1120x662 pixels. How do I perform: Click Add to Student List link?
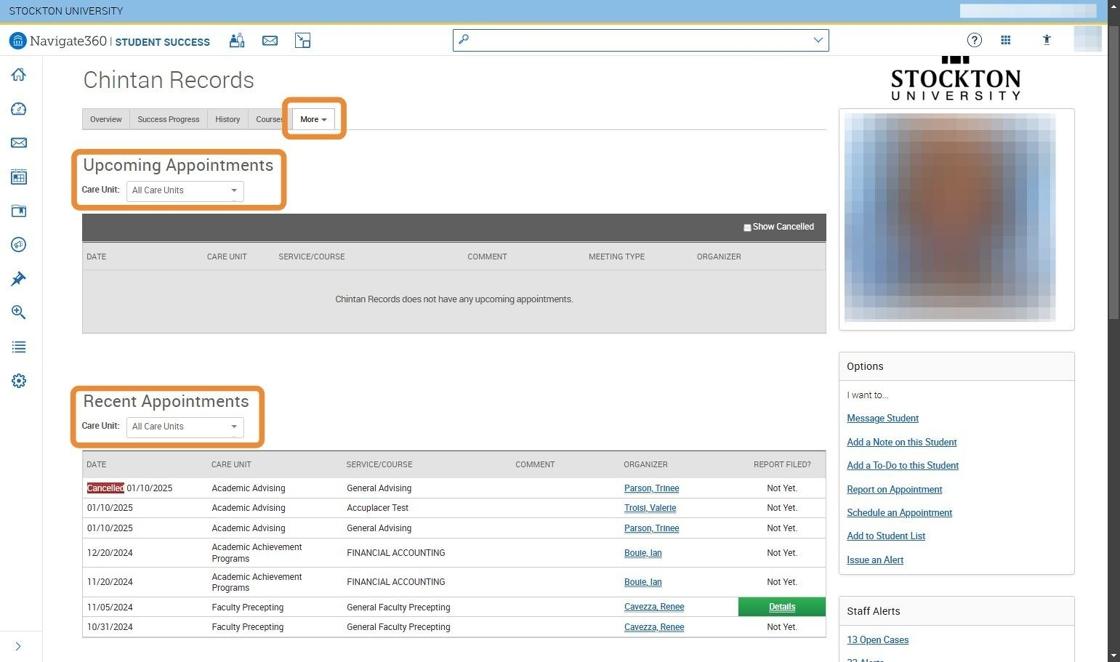tap(886, 536)
